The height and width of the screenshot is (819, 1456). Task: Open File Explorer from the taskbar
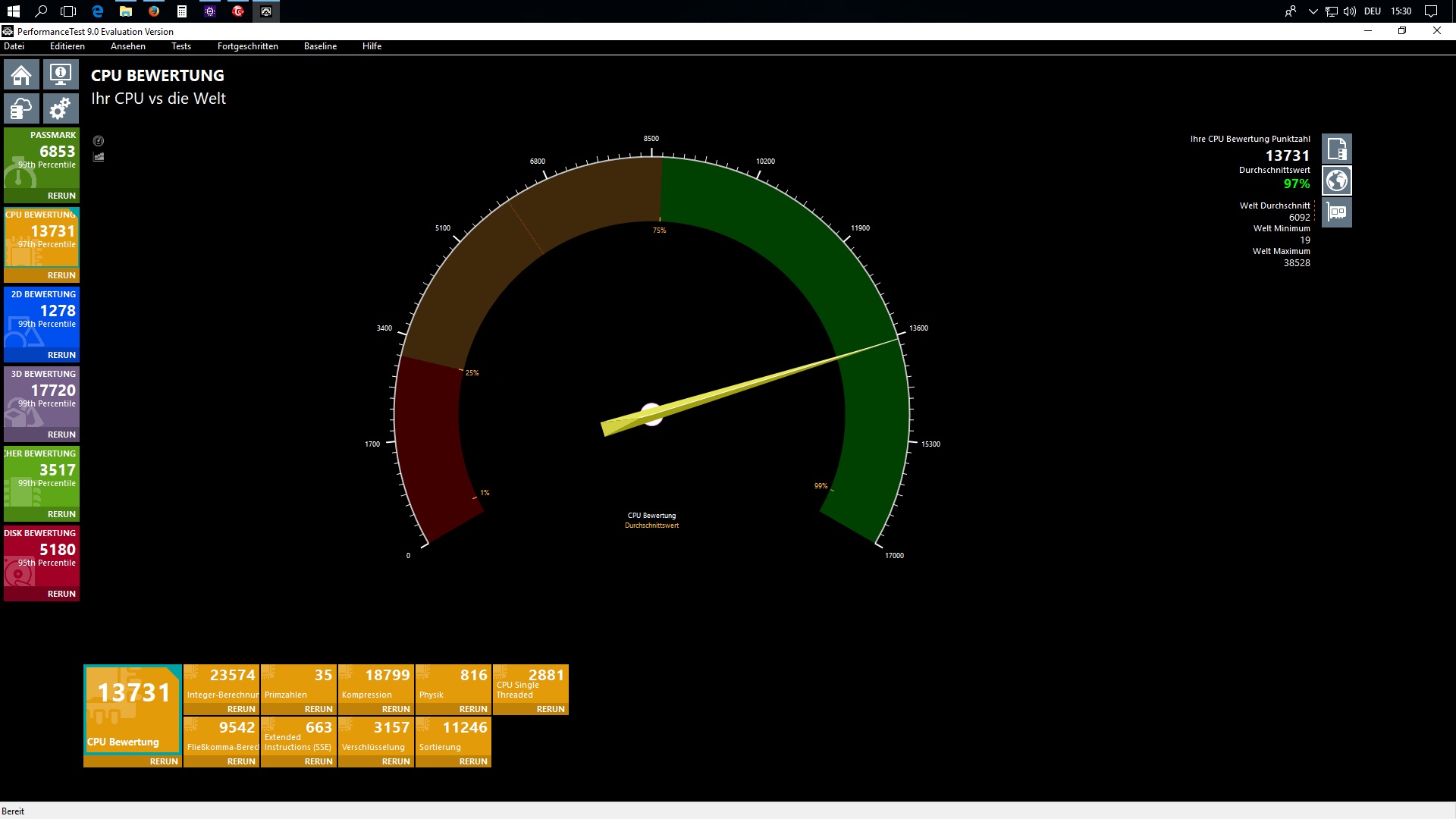[x=126, y=11]
